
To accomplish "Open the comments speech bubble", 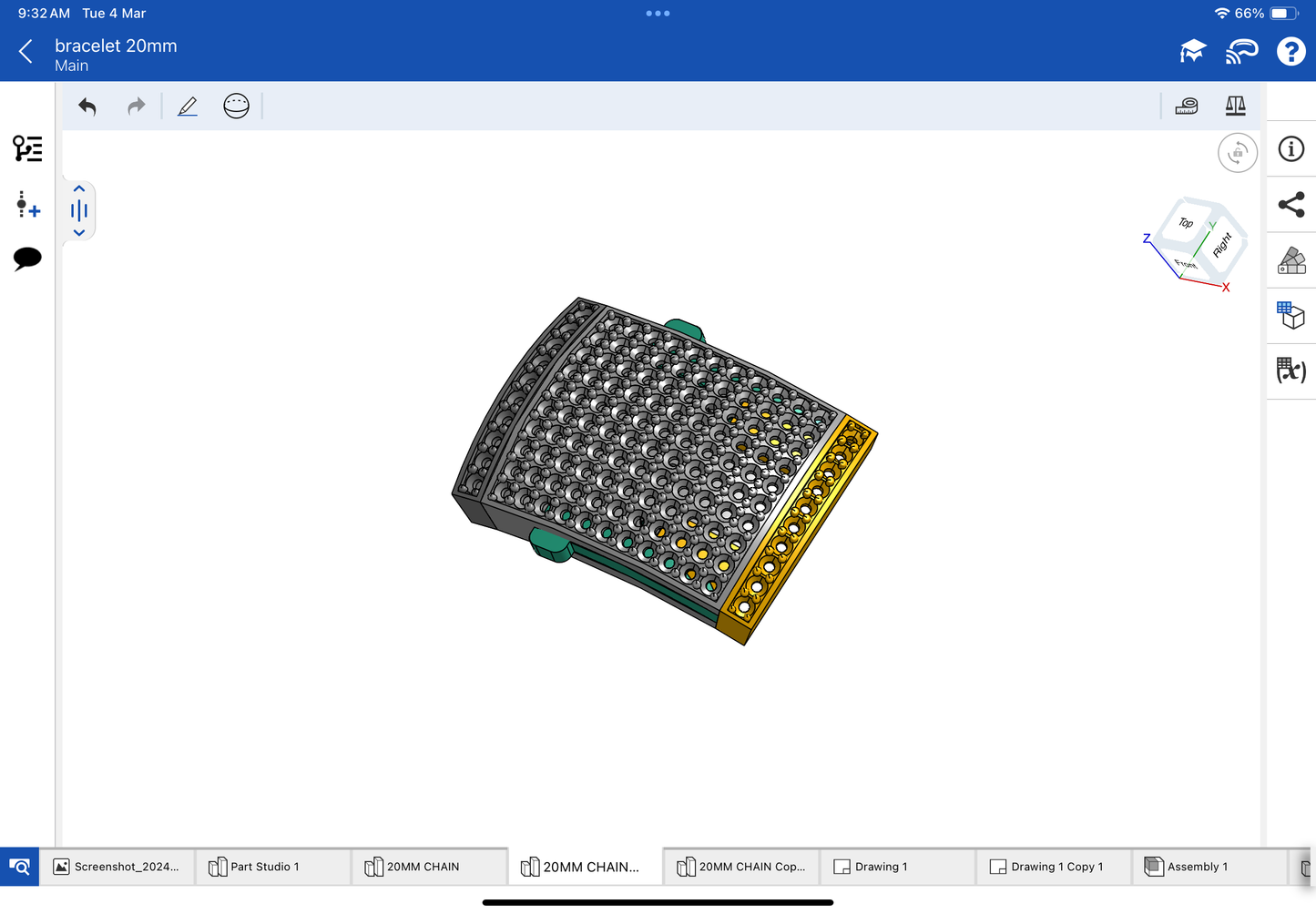I will click(27, 259).
